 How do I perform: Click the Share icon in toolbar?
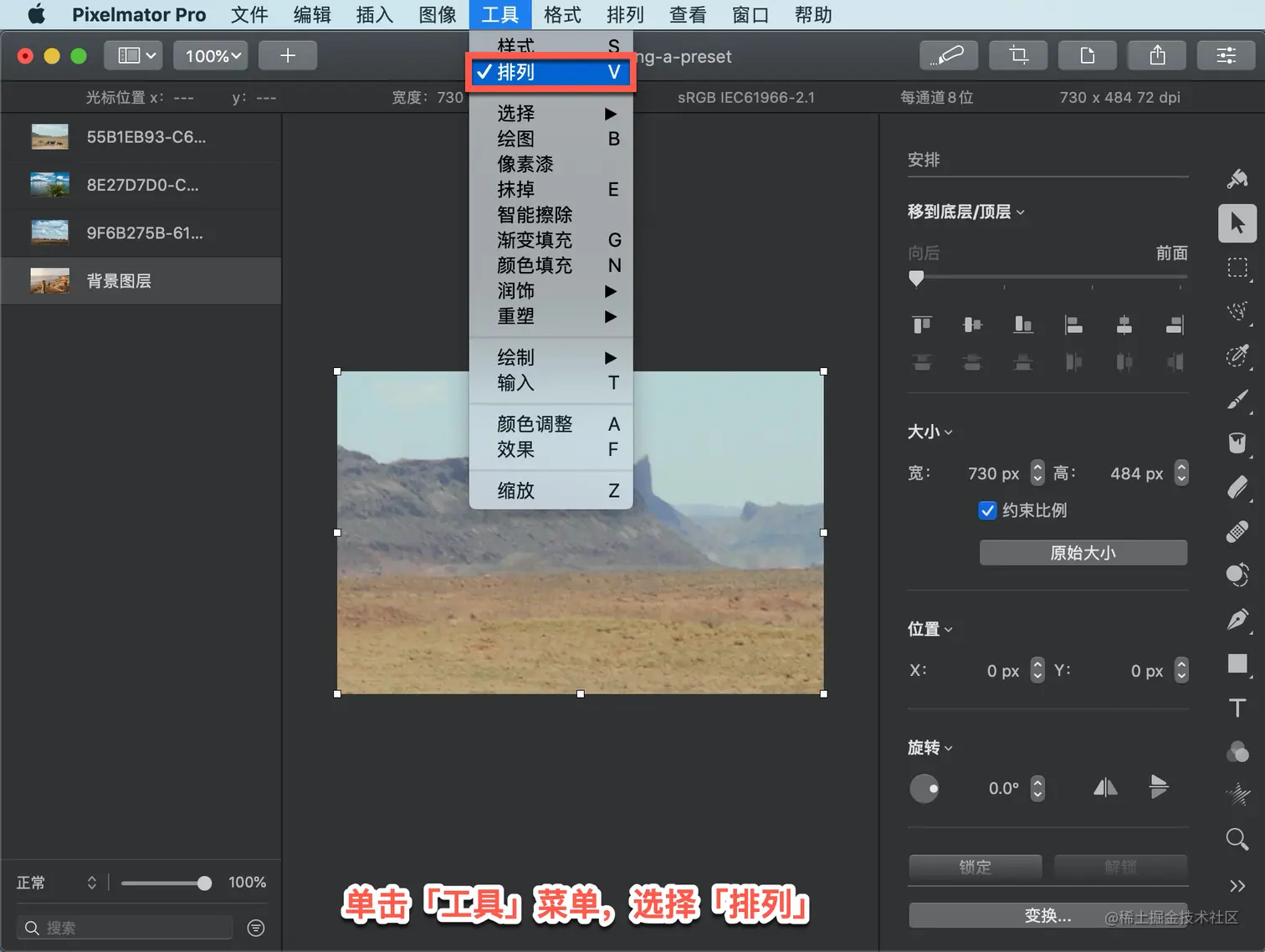click(1157, 55)
